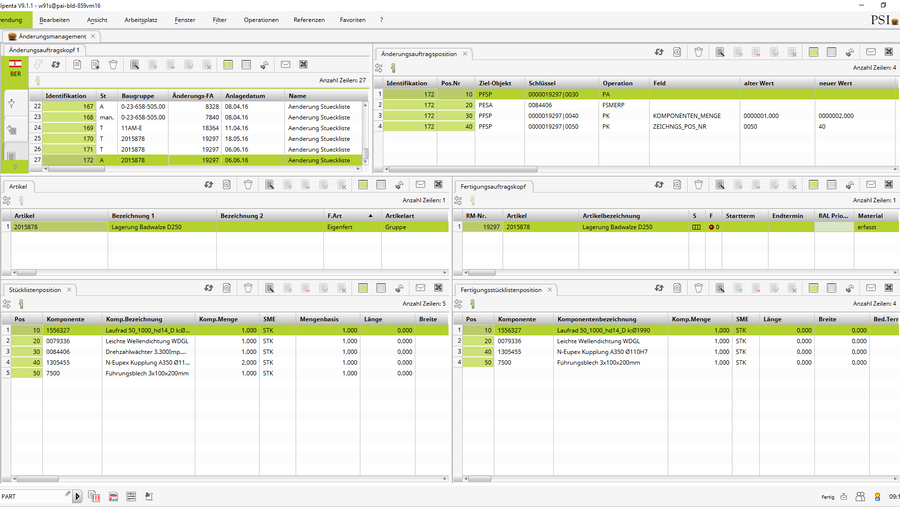Click new-with-plus document icon in Änderungsauftragskopf toolbar
900x507 pixels.
click(95, 65)
